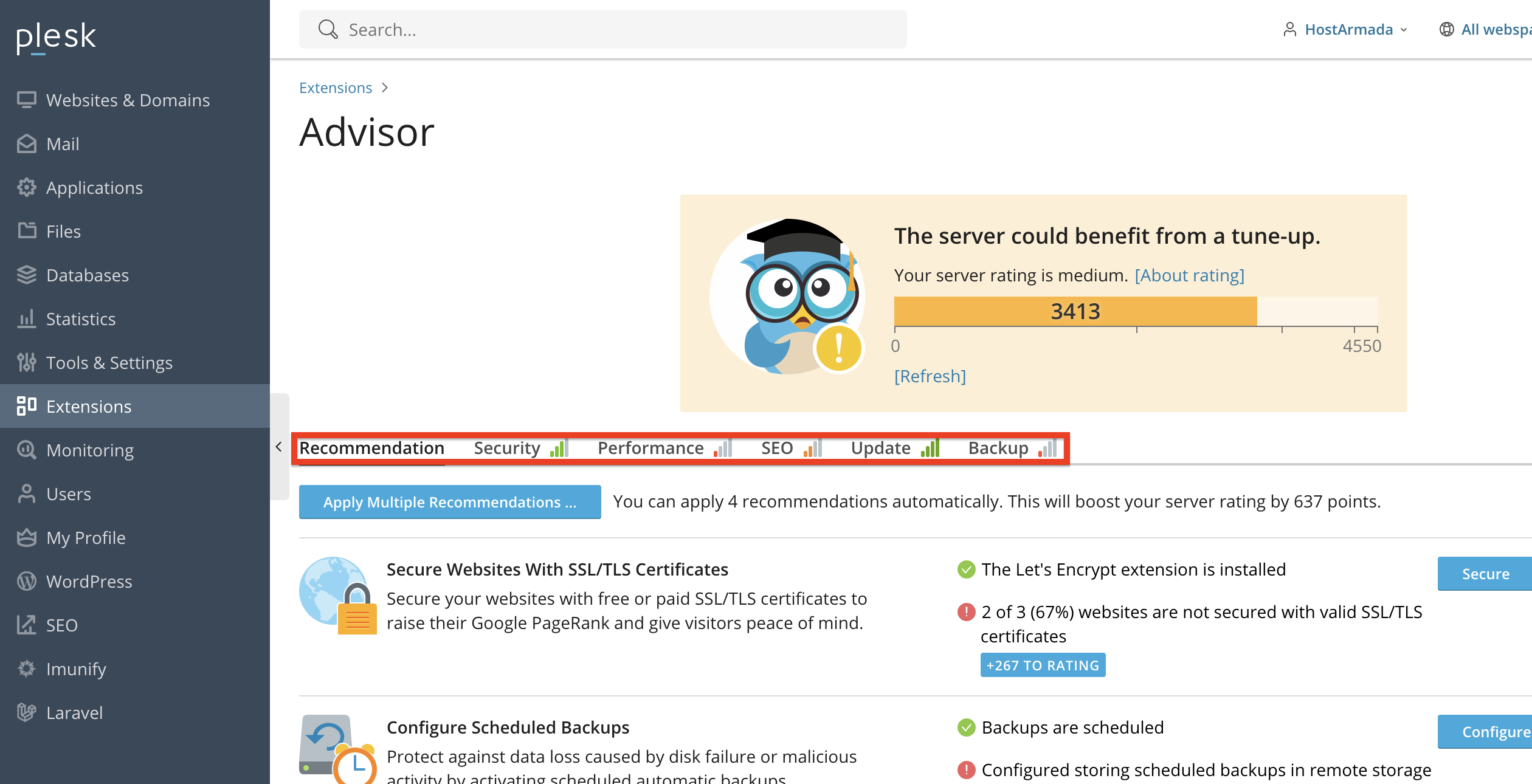The width and height of the screenshot is (1532, 784).
Task: Click the Mail envelope icon
Action: click(x=27, y=143)
